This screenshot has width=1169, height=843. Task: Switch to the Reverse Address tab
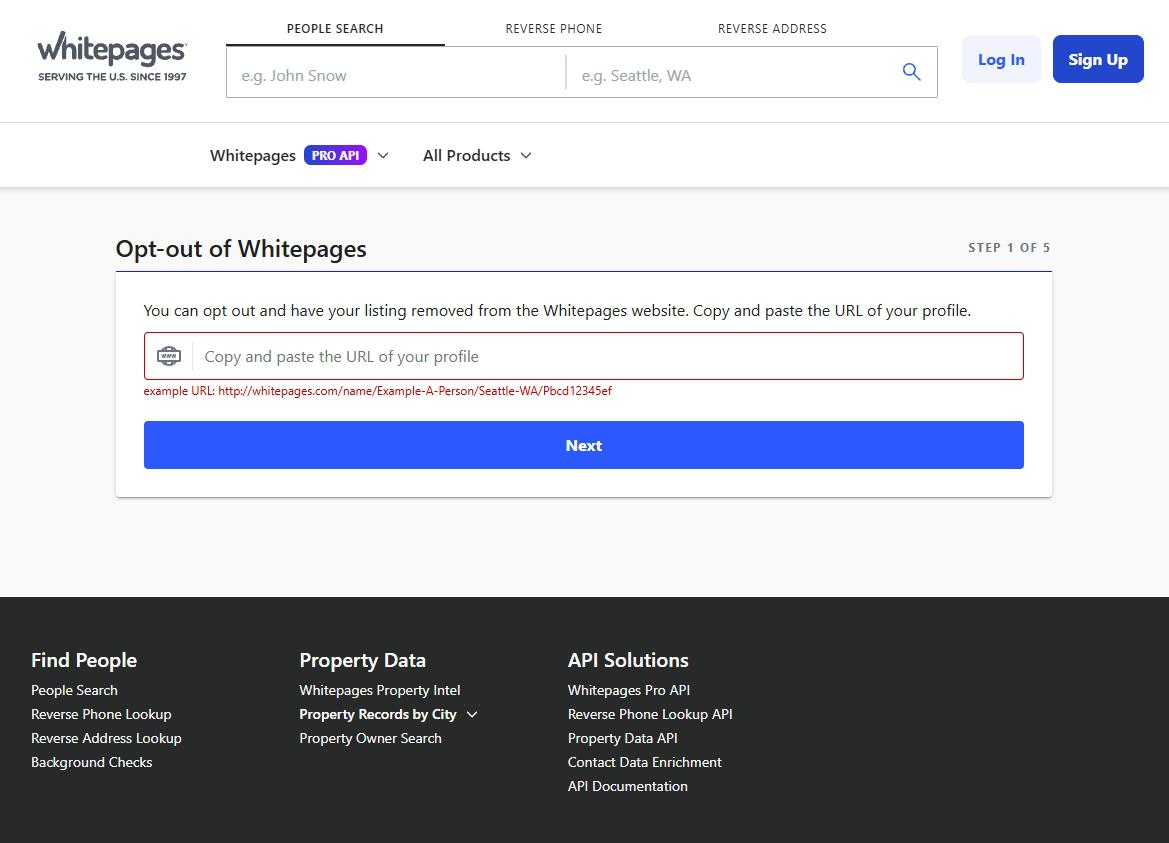click(x=772, y=28)
